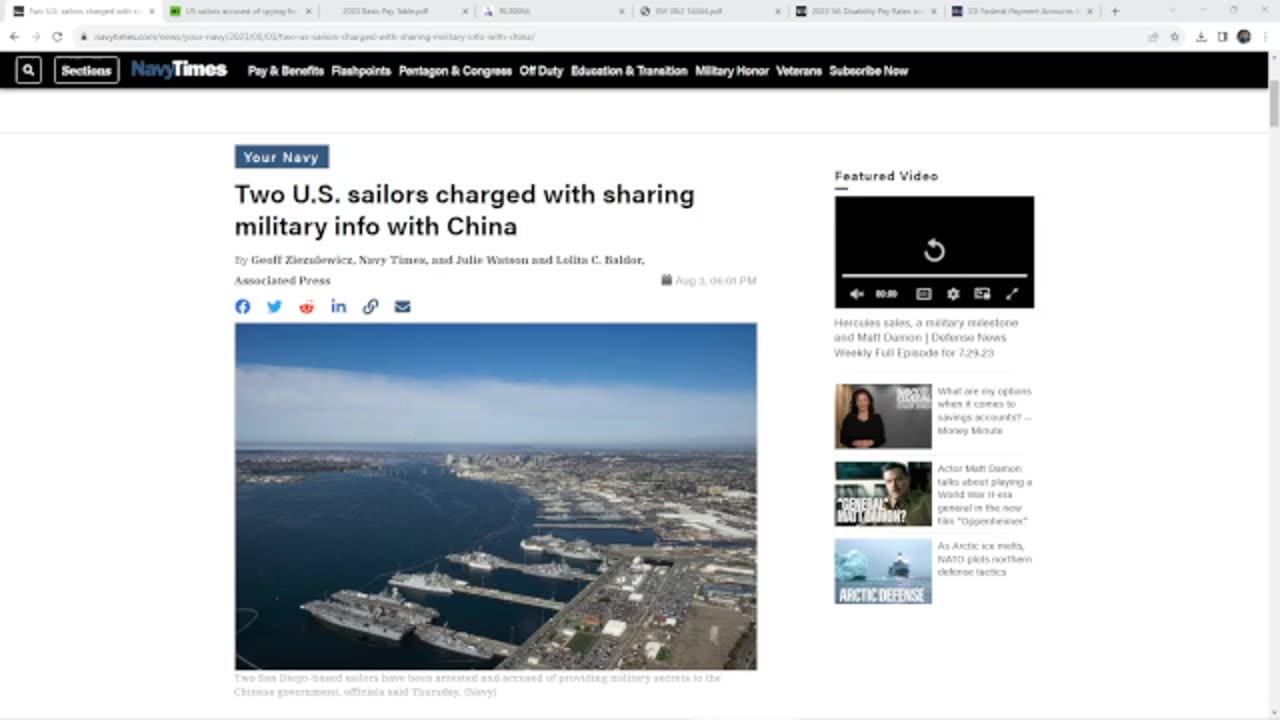Open the Off Duty section
This screenshot has height=720, width=1280.
(x=541, y=71)
